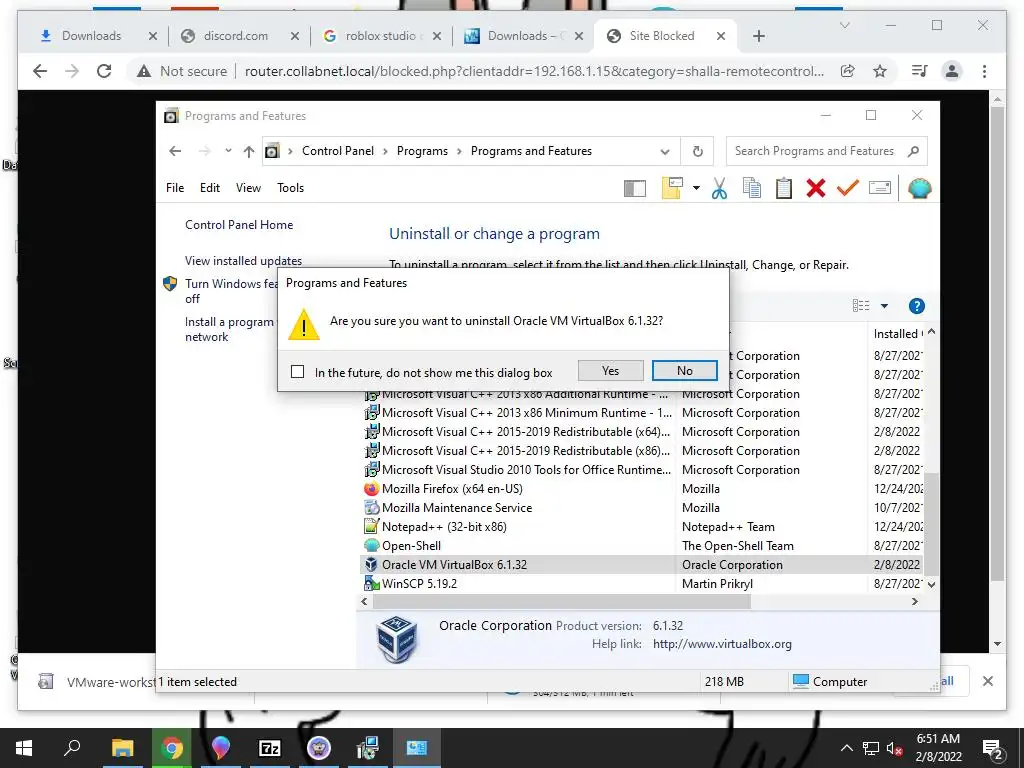Open View installed updates link
The image size is (1024, 768).
(x=244, y=261)
